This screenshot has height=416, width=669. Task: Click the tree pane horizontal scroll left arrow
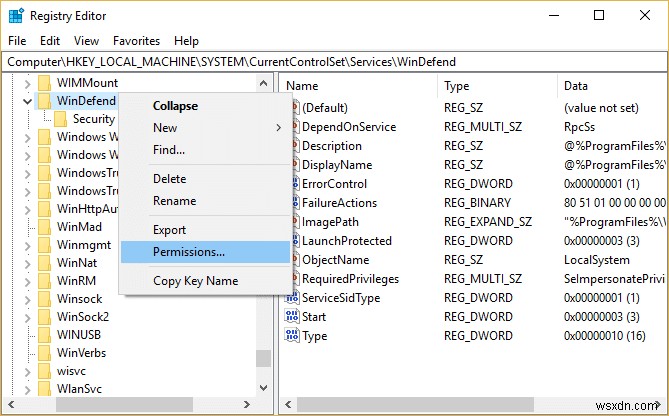[11, 404]
